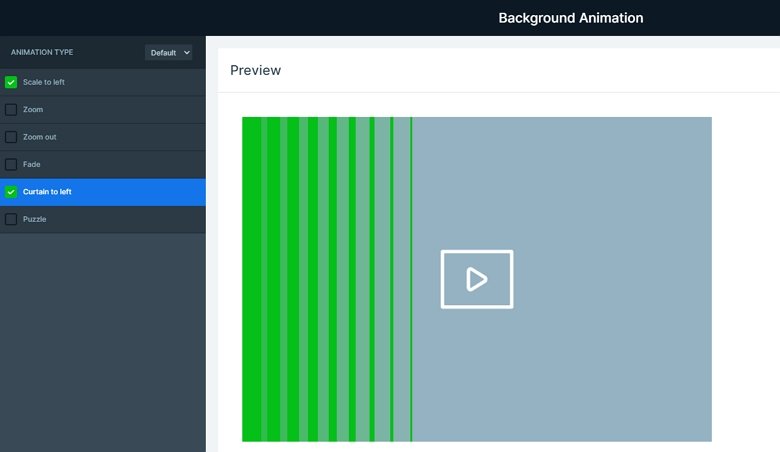Select the Scale to left row label

44,82
